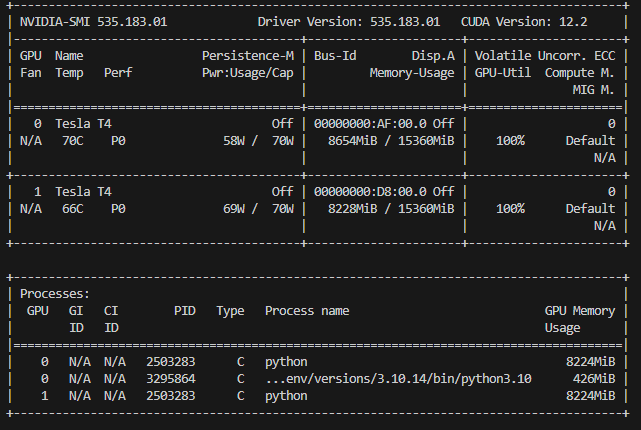Click CUDA Version: 12.2 text

[x=524, y=22]
